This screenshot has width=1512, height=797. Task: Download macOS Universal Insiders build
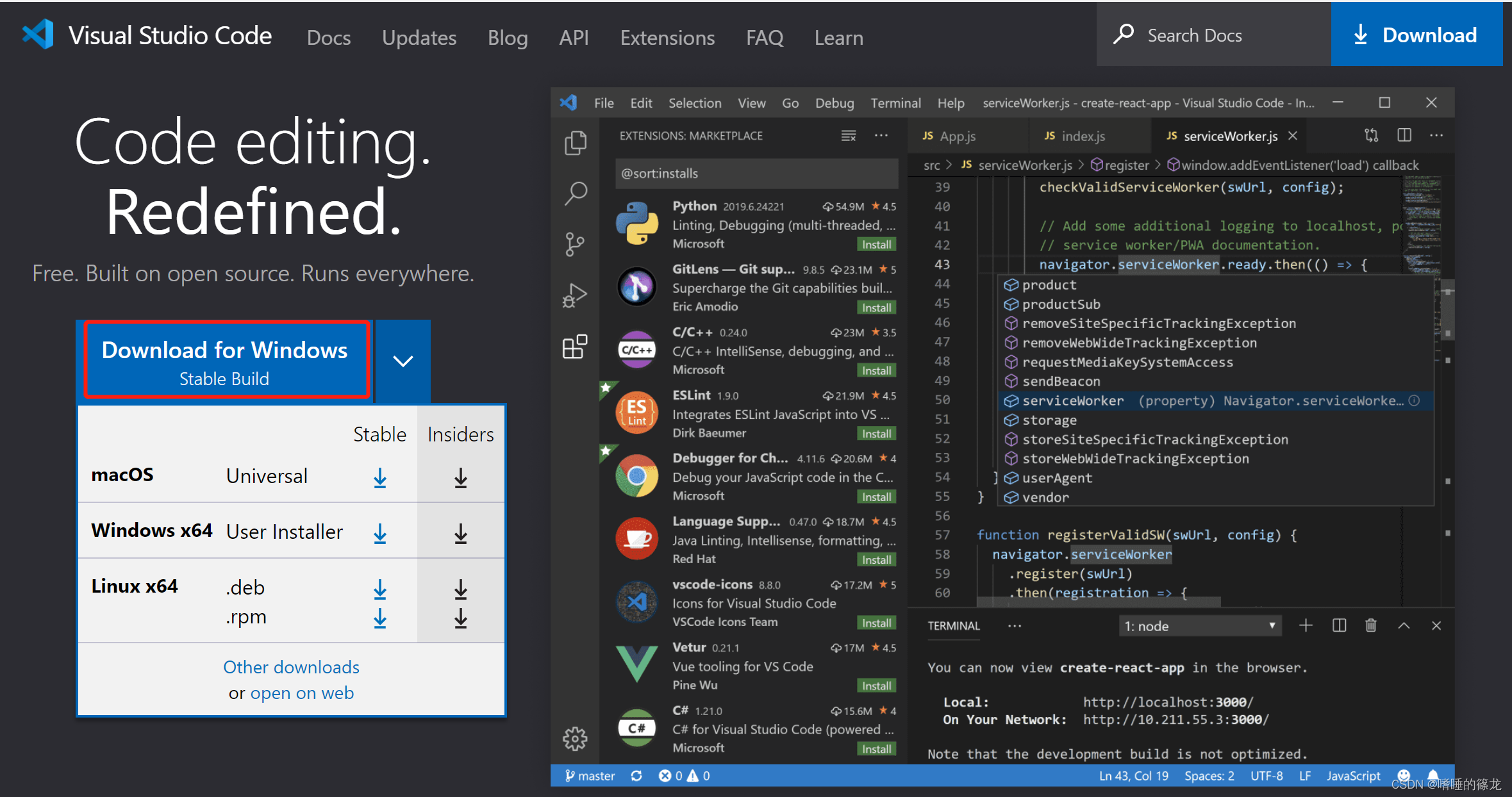click(x=461, y=478)
